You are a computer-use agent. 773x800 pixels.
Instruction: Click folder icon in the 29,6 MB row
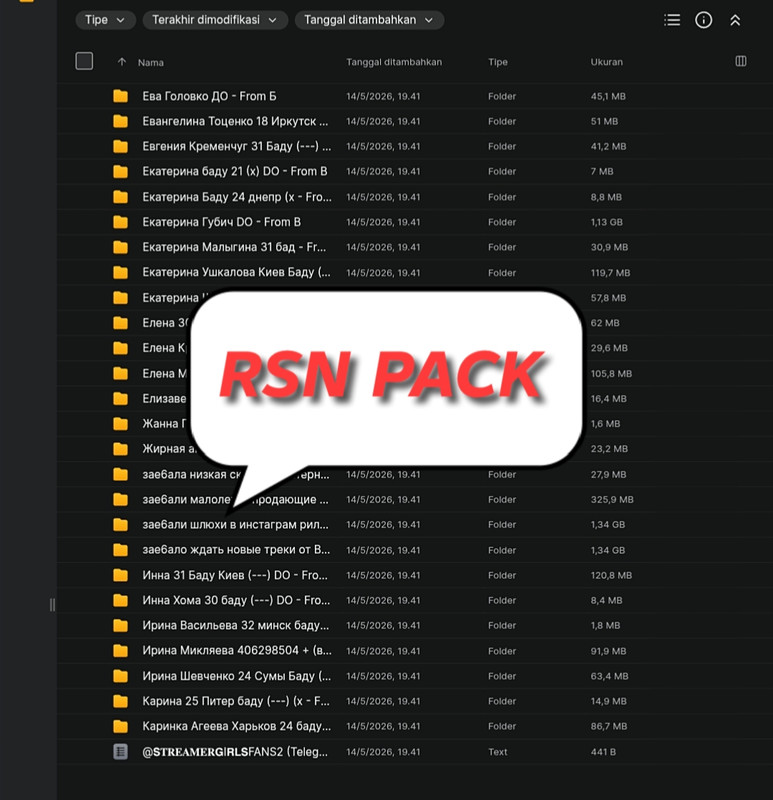(120, 348)
